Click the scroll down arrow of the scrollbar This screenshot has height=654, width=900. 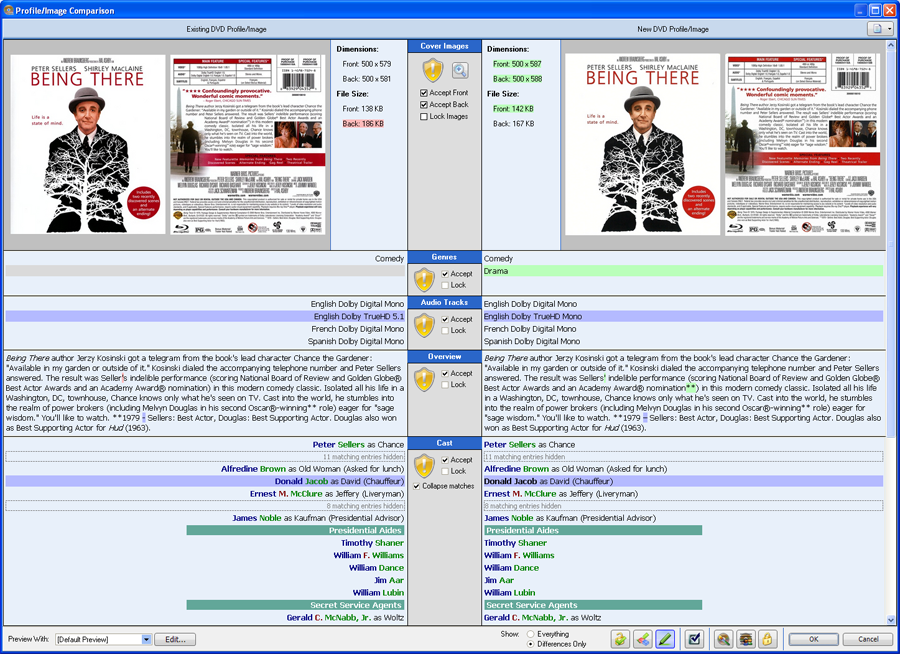tap(891, 619)
